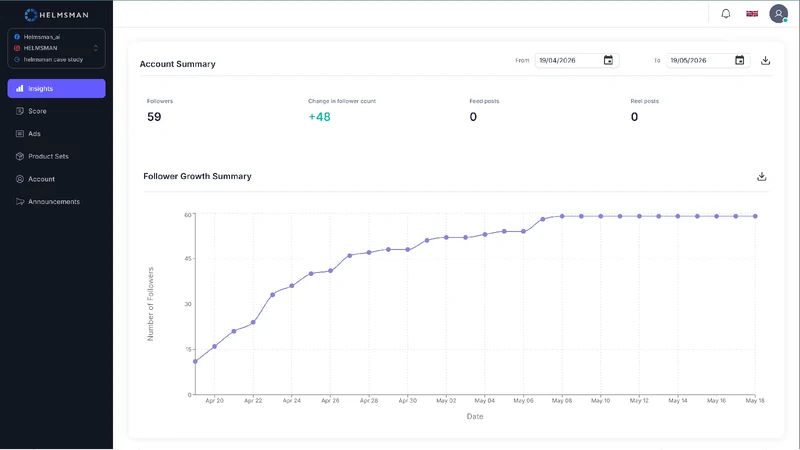Expand the account switcher arrows
This screenshot has height=450, width=800.
tap(95, 48)
